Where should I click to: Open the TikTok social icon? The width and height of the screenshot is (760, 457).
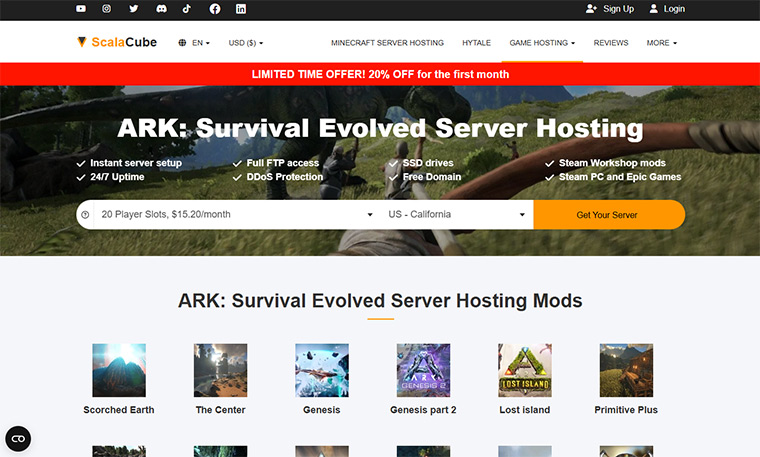[187, 9]
